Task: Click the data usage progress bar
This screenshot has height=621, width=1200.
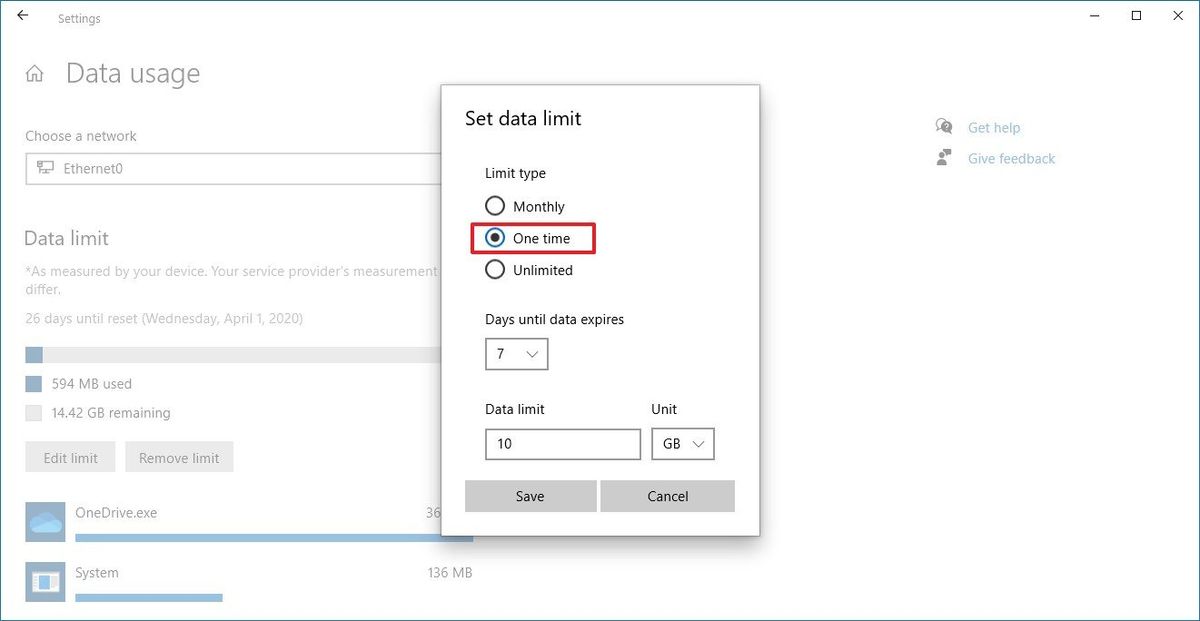Action: (x=200, y=353)
